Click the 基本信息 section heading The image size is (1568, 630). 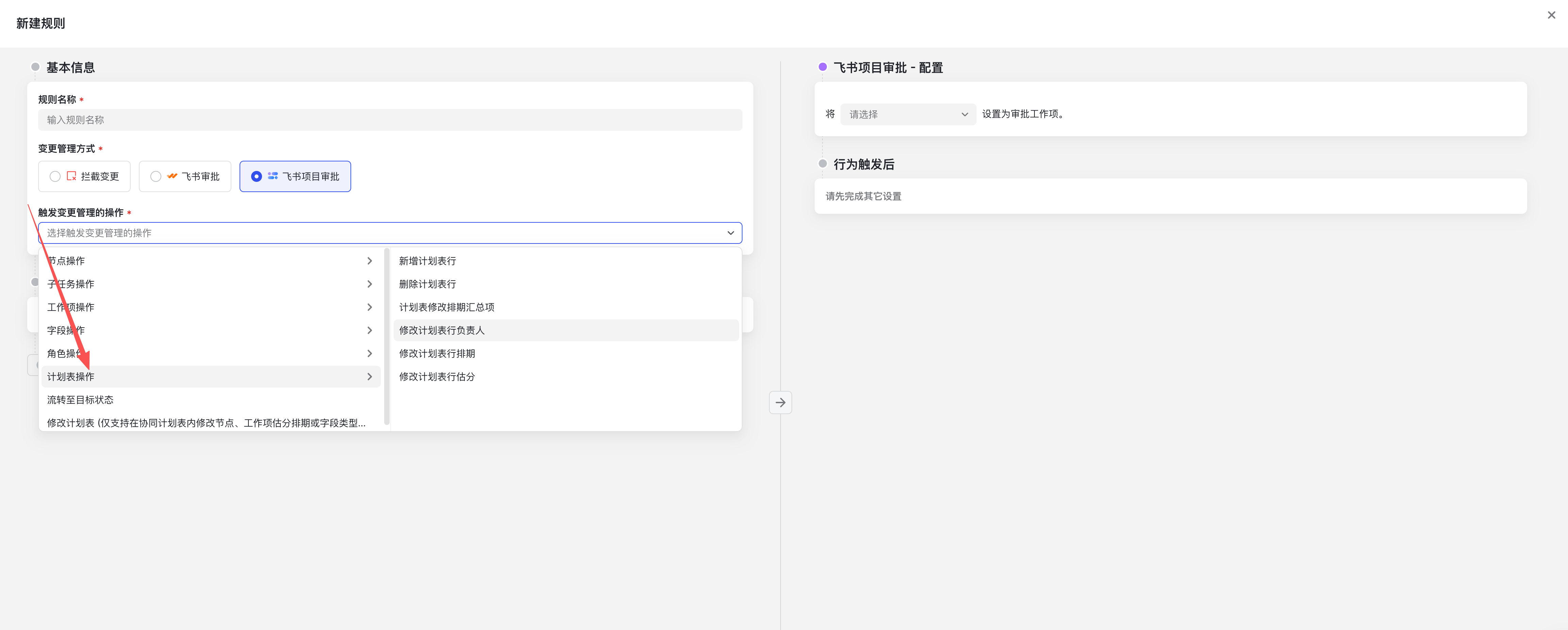click(x=71, y=68)
